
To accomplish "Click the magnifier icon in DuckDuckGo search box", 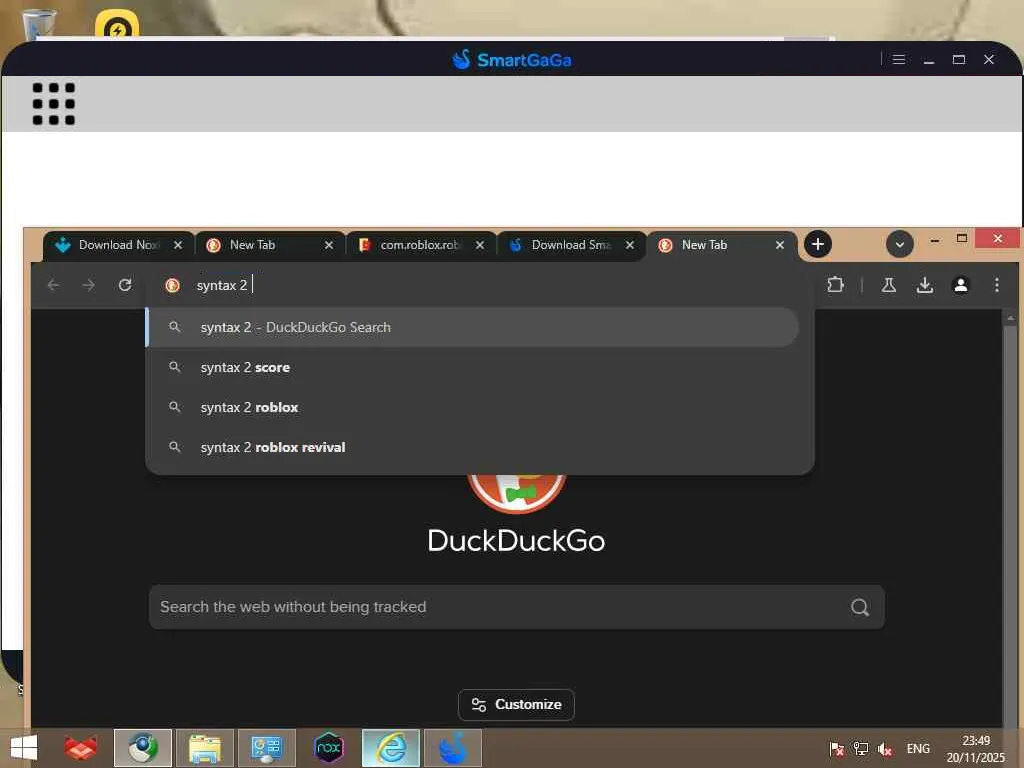I will pyautogui.click(x=860, y=607).
